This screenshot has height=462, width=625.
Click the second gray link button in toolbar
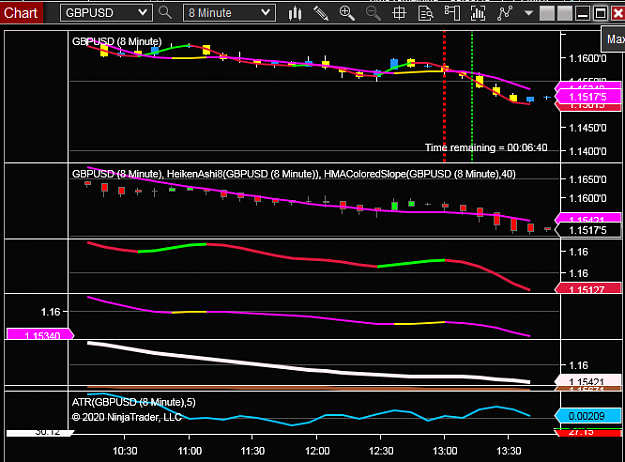pyautogui.click(x=564, y=14)
